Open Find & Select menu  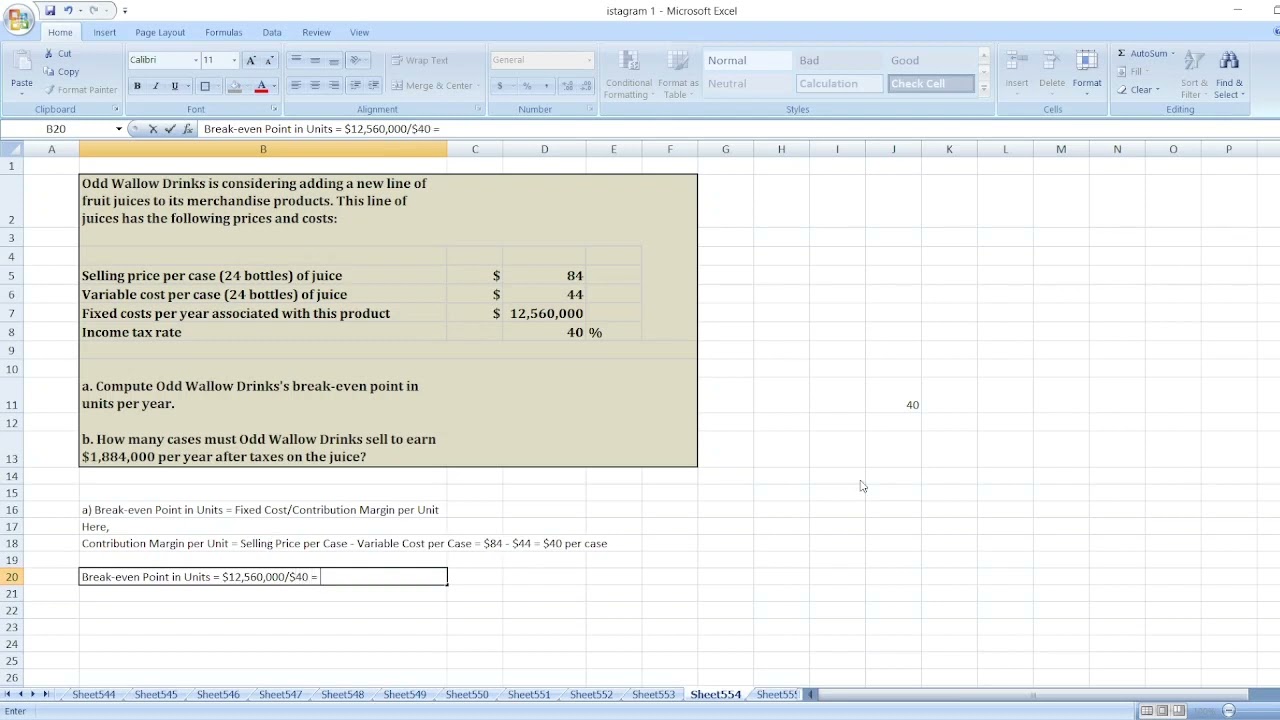tap(1230, 75)
